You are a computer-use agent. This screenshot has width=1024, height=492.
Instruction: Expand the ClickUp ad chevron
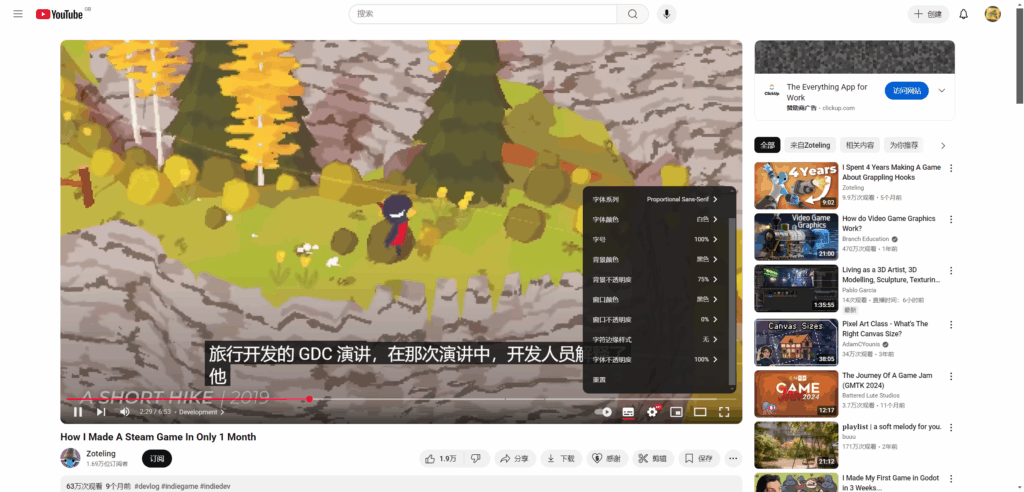942,91
